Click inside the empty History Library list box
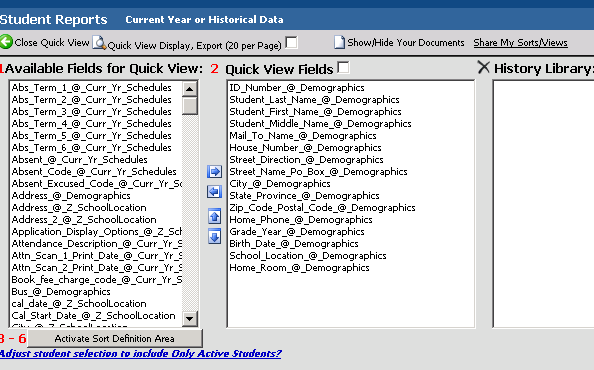This screenshot has height=370, width=594. click(544, 204)
